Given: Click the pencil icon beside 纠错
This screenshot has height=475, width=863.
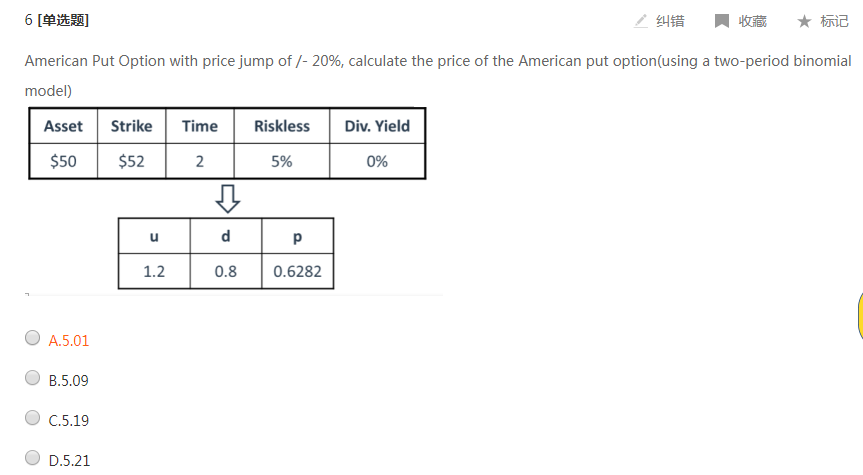Looking at the screenshot, I should coord(642,21).
